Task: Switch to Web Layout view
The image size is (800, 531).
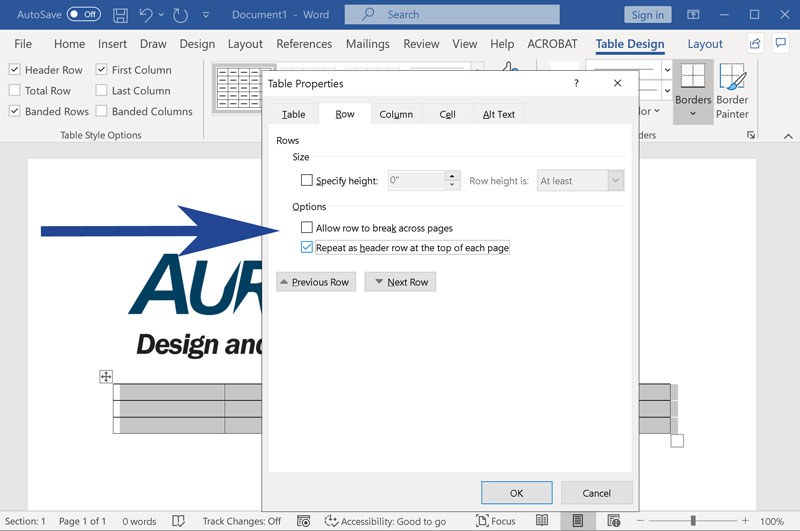Action: (x=614, y=521)
